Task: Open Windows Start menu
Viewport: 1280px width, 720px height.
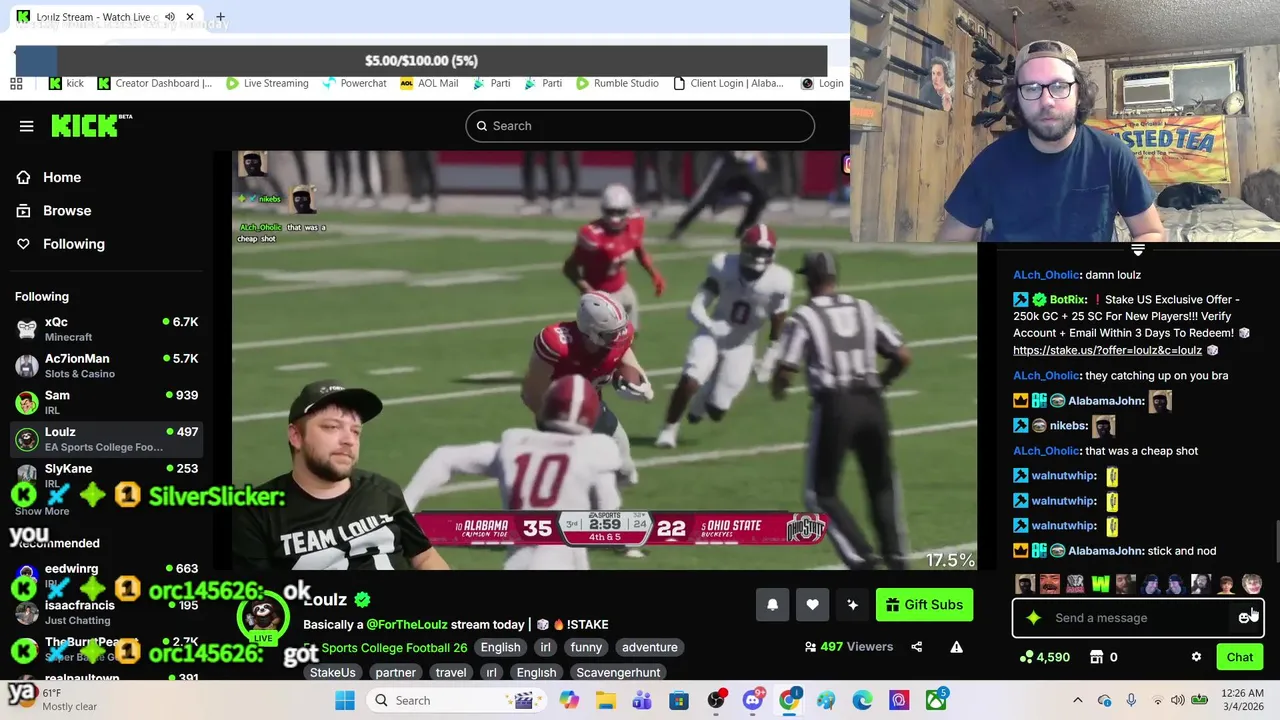Action: (x=344, y=700)
